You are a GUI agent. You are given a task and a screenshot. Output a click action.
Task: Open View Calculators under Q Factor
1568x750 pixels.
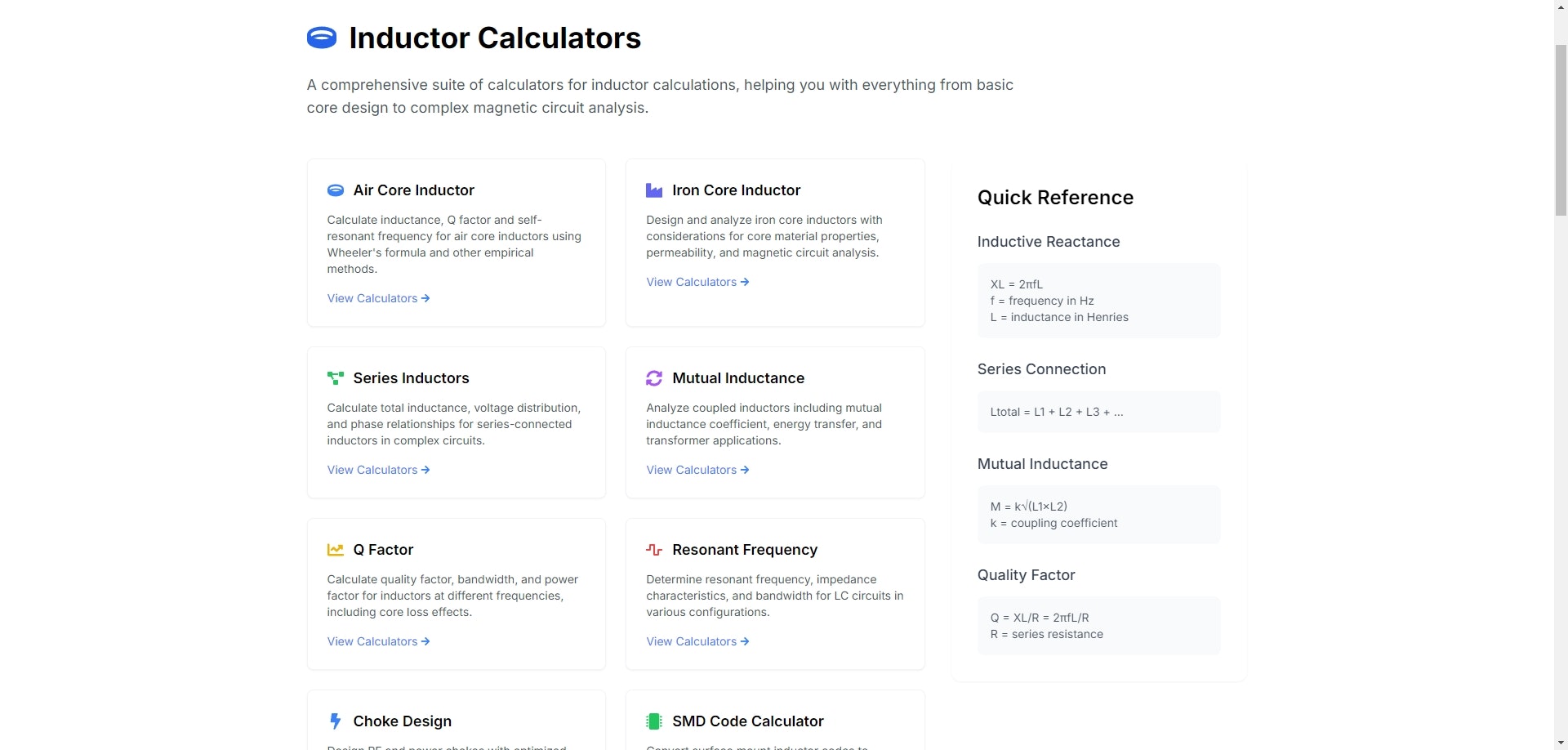[378, 641]
